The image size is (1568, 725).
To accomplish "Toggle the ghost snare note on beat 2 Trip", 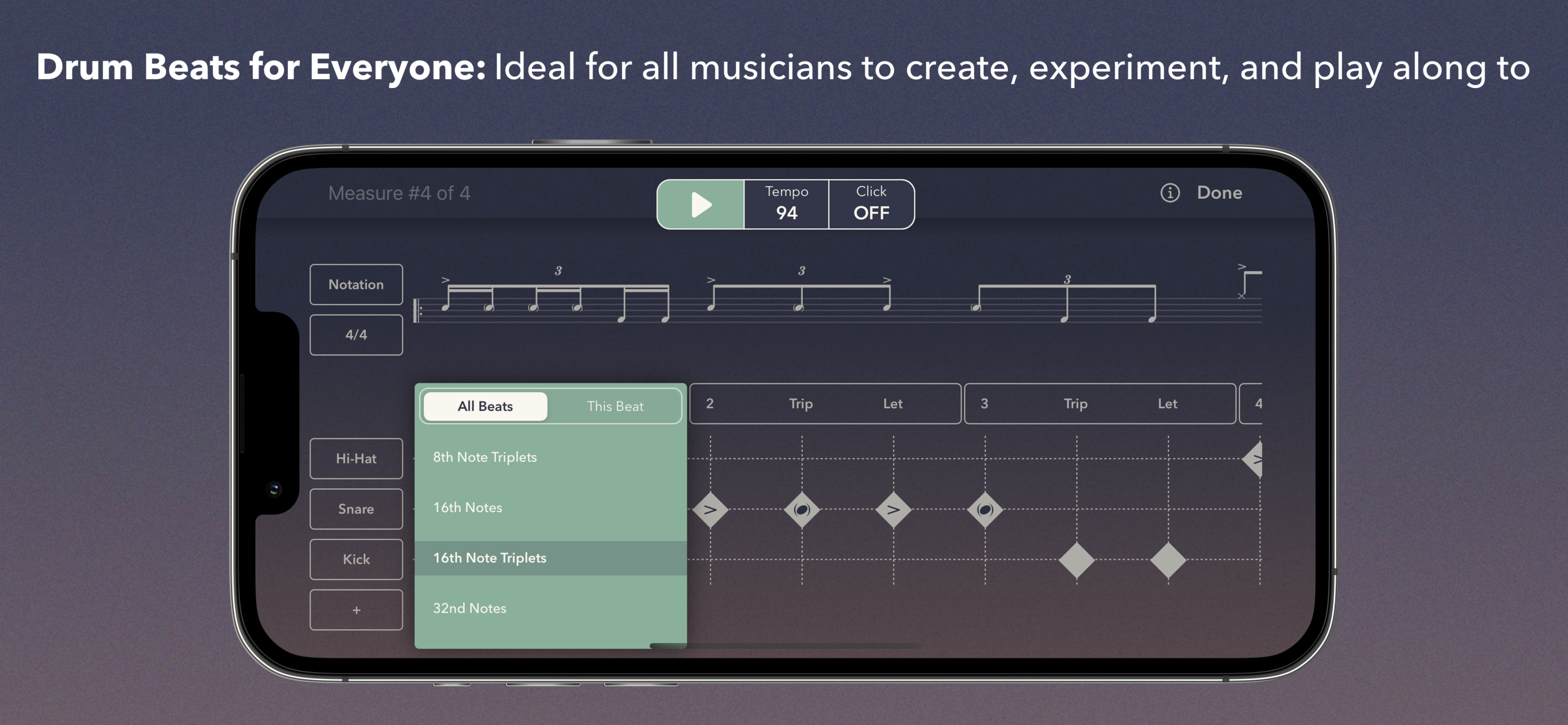I will (801, 509).
